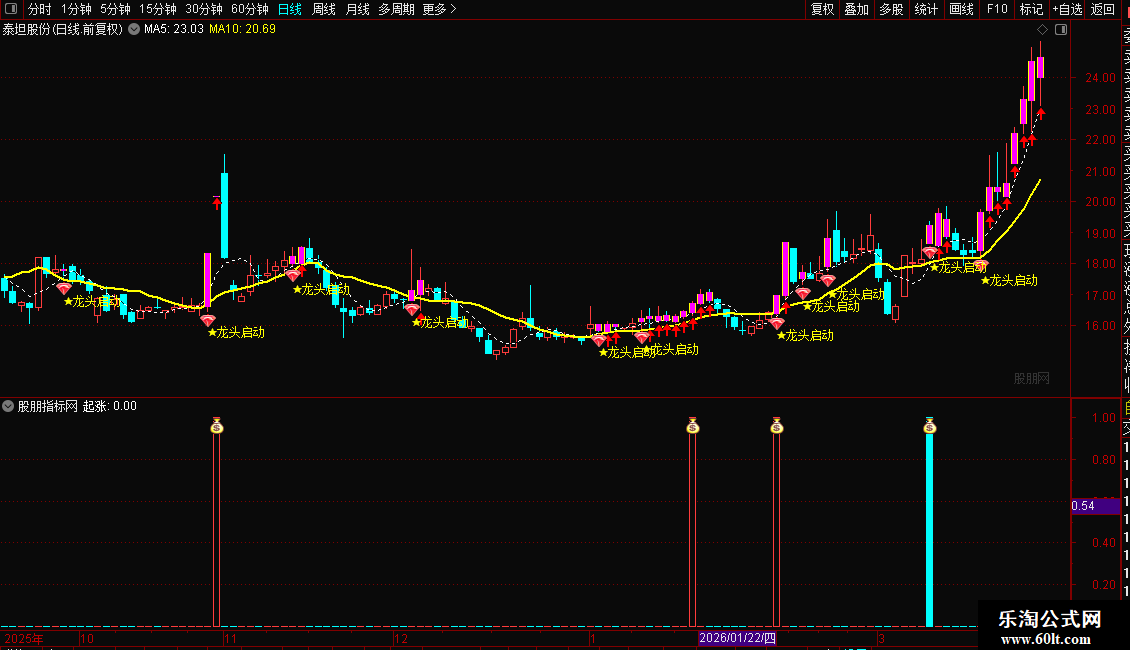Add stock via +自选 button
This screenshot has width=1130, height=650.
click(1067, 9)
